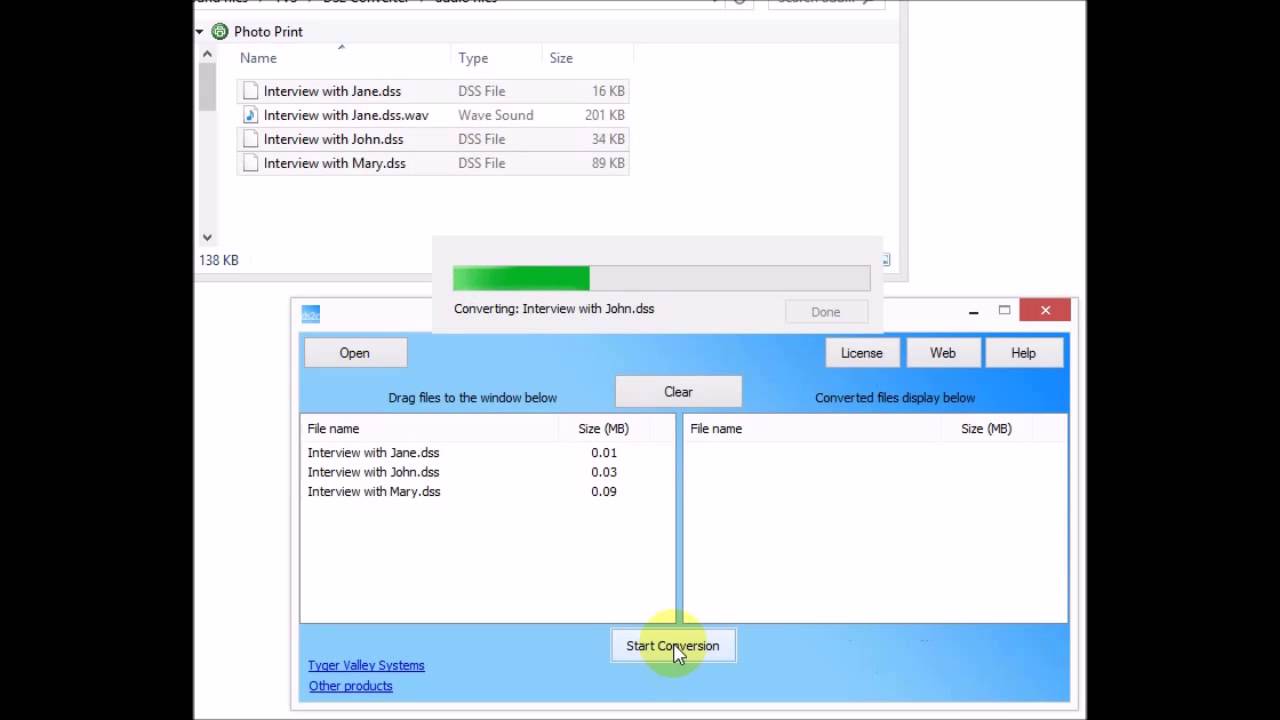Click the Web button
This screenshot has width=1280, height=720.
pos(943,353)
